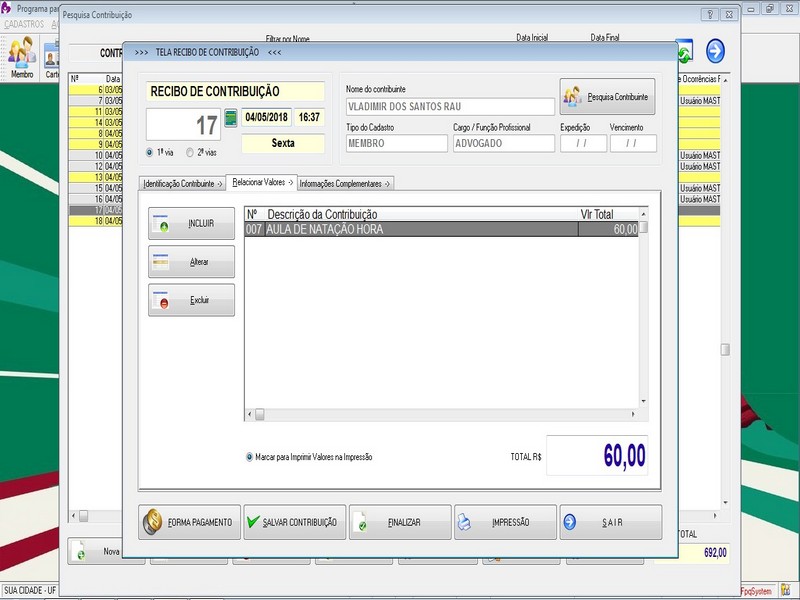Exit via S A I R button
The width and height of the screenshot is (800, 600).
[x=611, y=522]
